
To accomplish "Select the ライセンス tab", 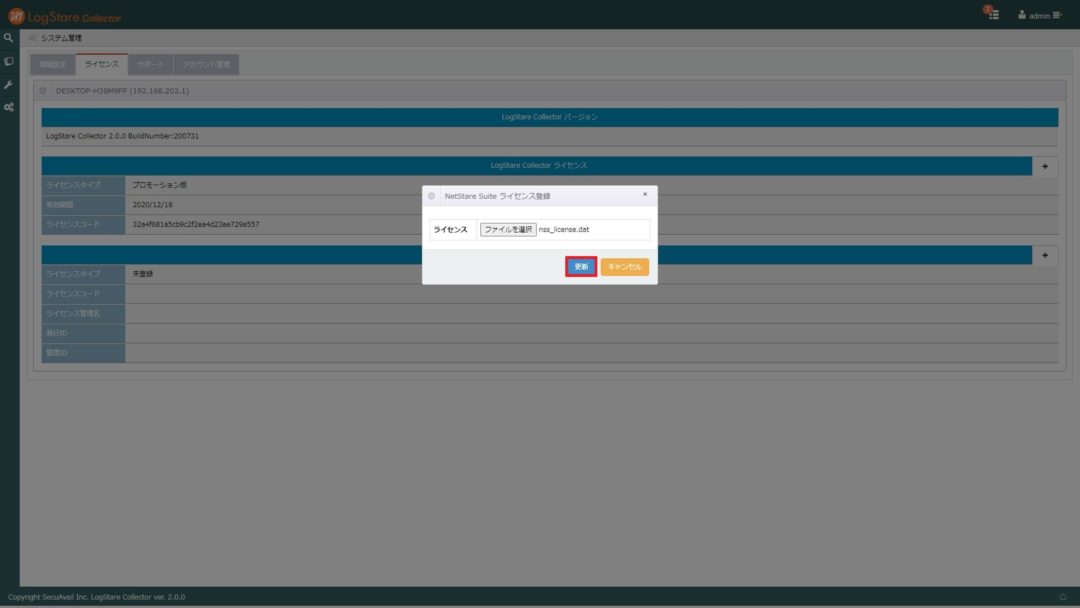I will 102,64.
